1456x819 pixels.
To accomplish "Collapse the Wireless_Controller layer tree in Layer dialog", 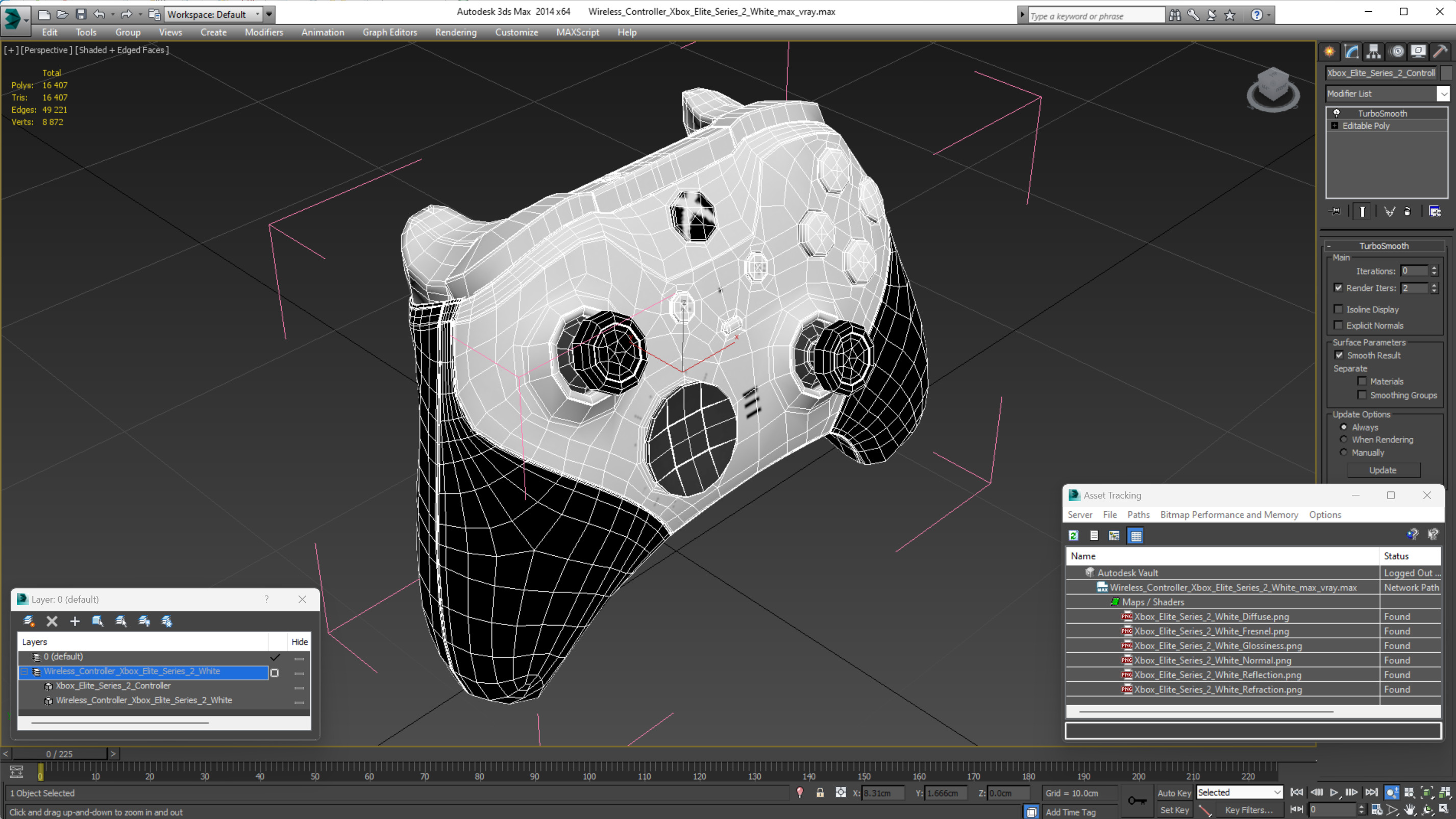I will 24,672.
